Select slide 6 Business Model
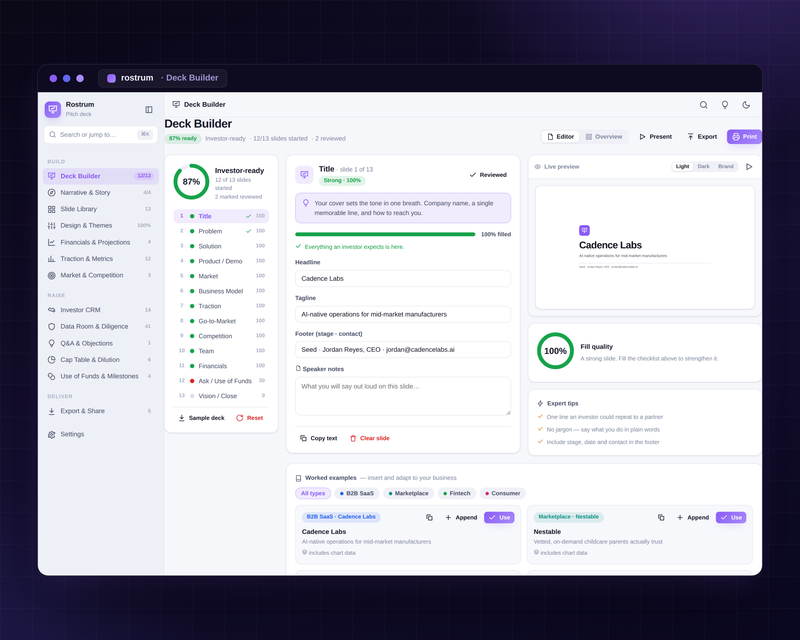 [221, 291]
